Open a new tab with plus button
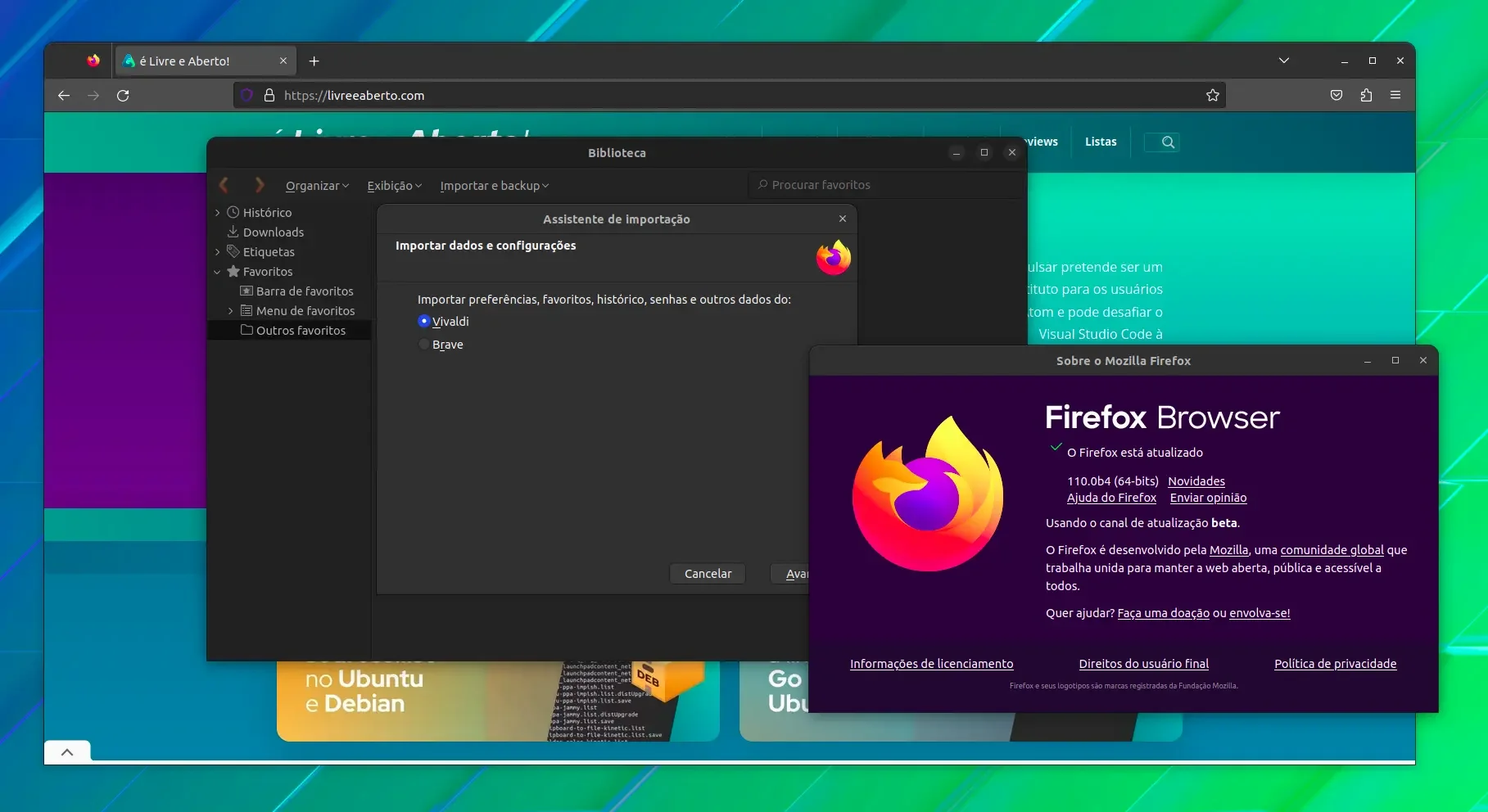 pyautogui.click(x=314, y=61)
